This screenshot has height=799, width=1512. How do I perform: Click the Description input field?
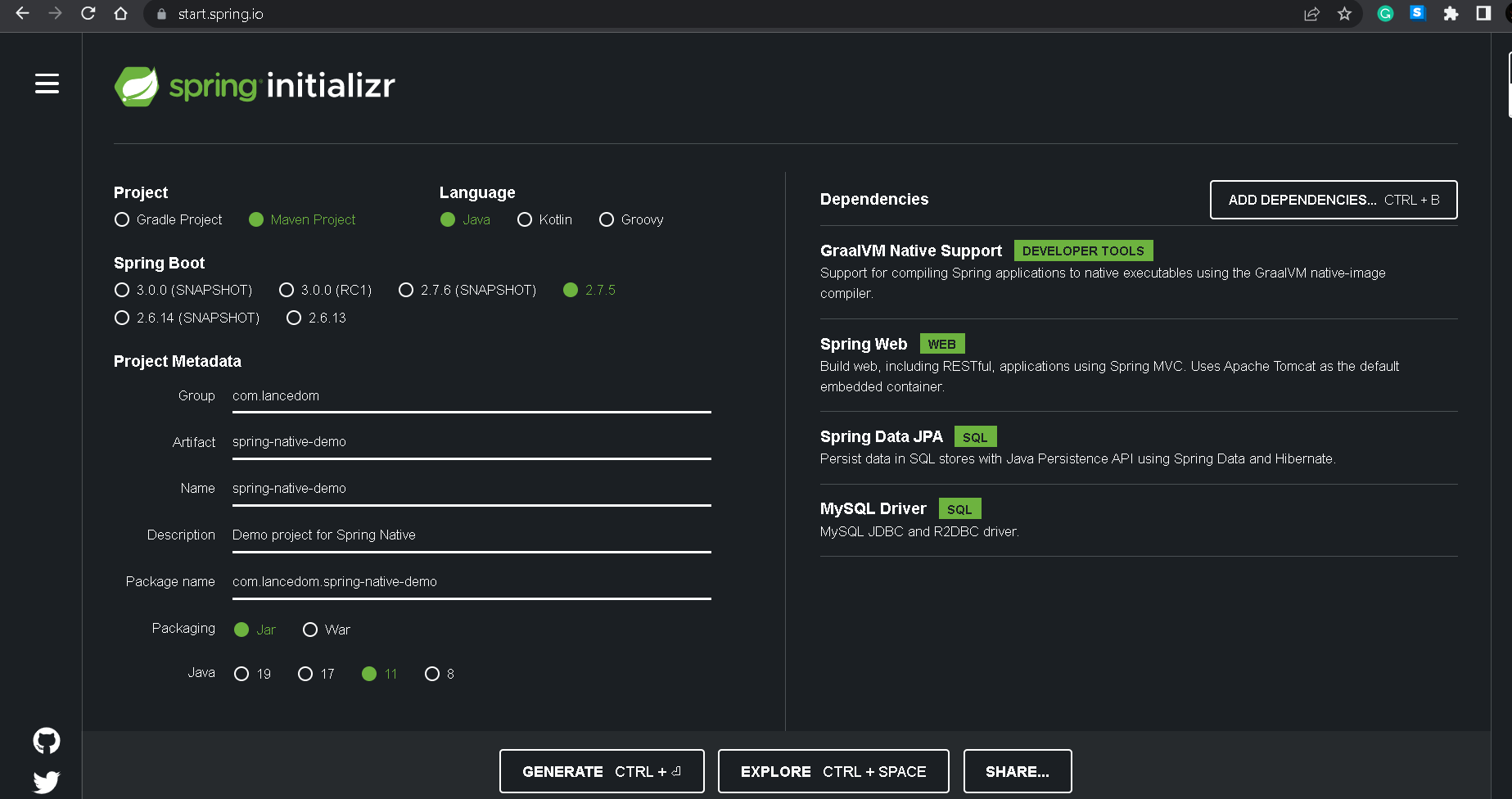(x=472, y=535)
